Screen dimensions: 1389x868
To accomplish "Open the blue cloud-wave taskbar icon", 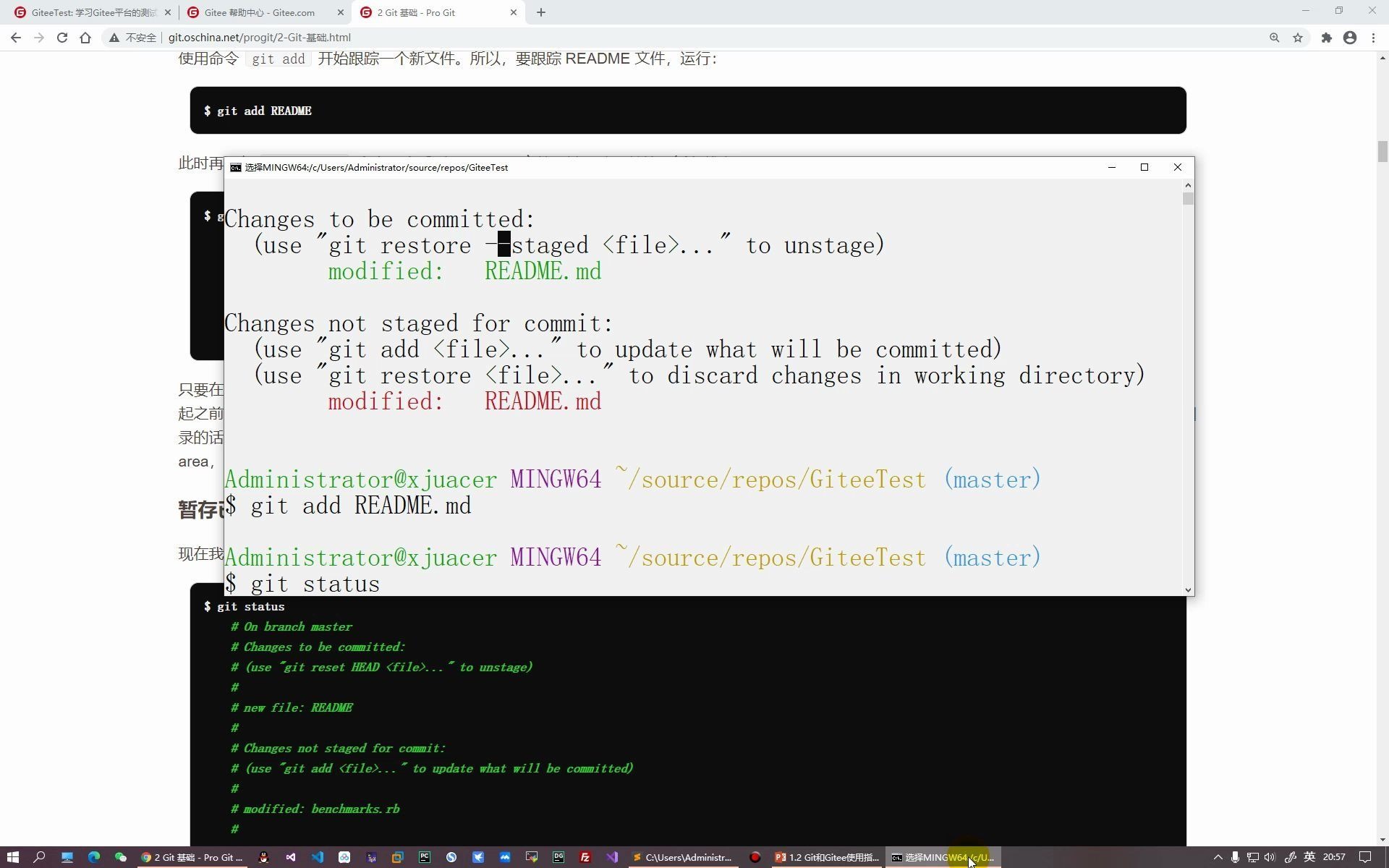I will tap(505, 857).
